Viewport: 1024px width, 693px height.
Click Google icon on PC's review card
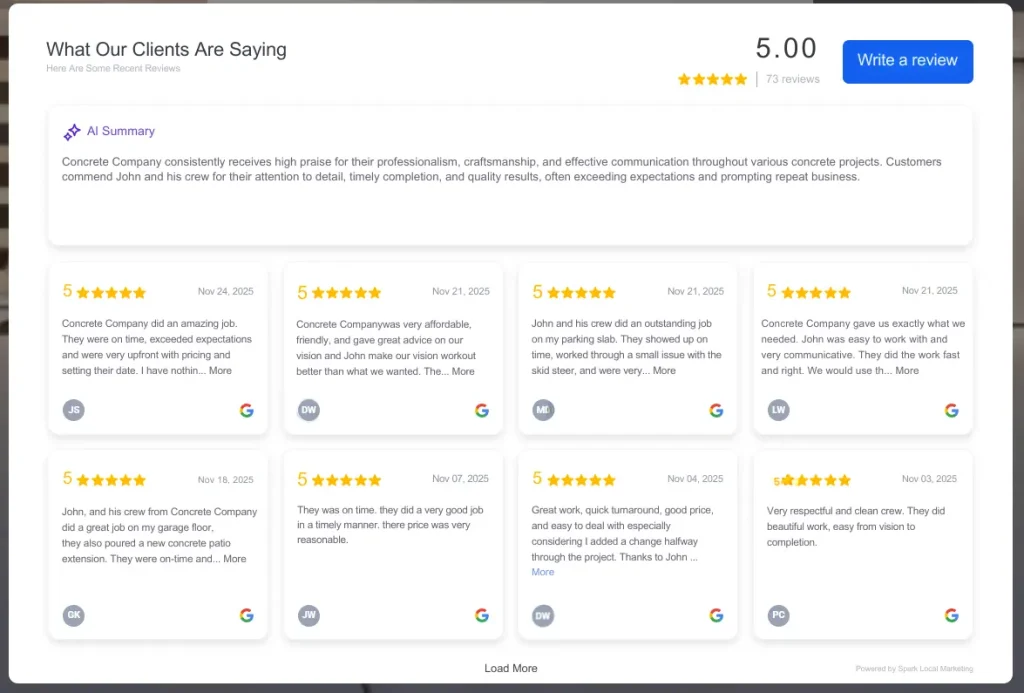click(951, 615)
